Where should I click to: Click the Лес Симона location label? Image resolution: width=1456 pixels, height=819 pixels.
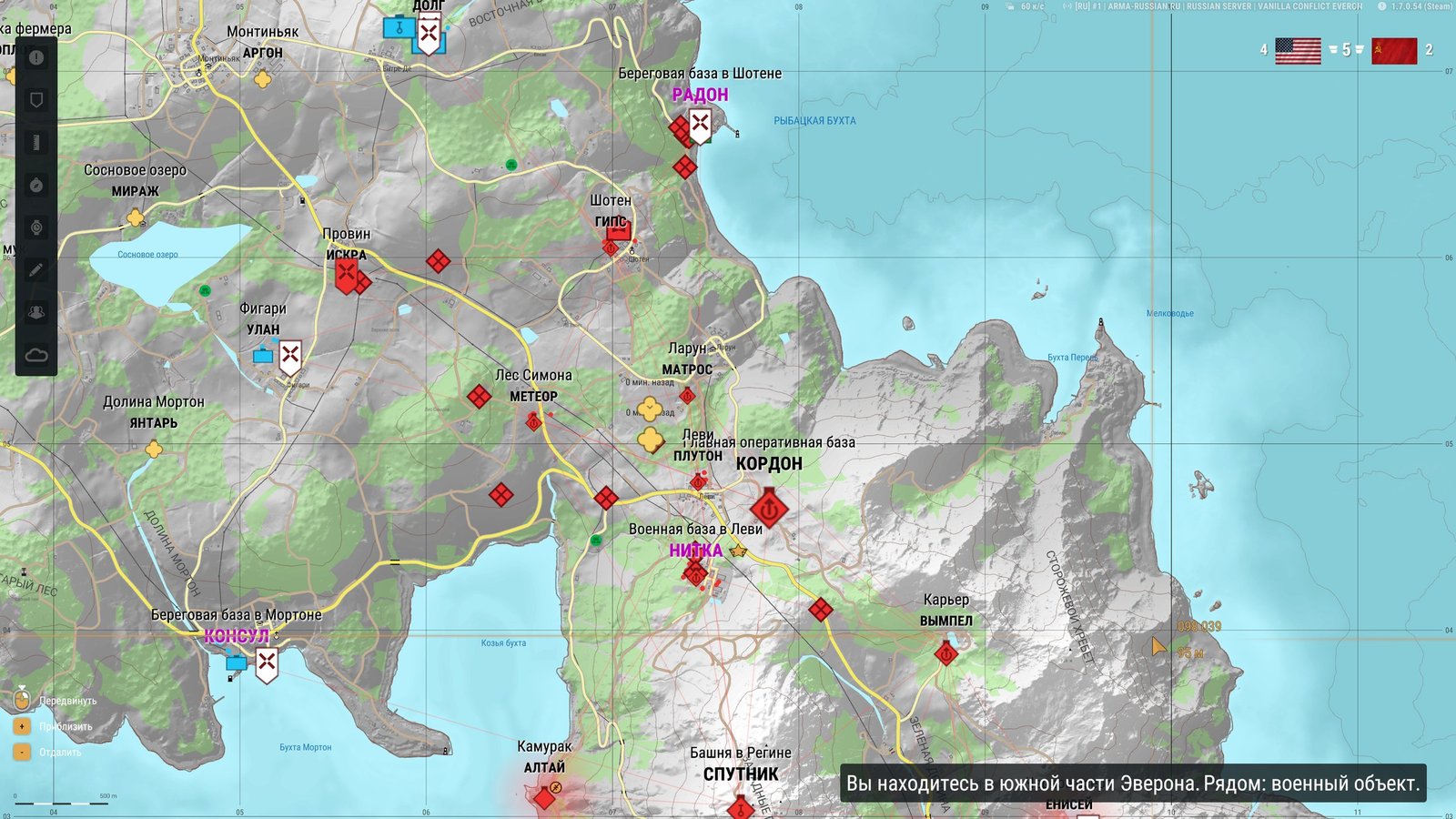533,376
